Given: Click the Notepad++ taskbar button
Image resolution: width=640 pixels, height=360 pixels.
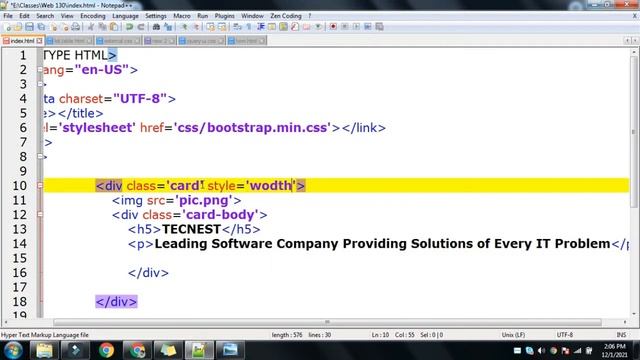Looking at the screenshot, I should coord(199,350).
